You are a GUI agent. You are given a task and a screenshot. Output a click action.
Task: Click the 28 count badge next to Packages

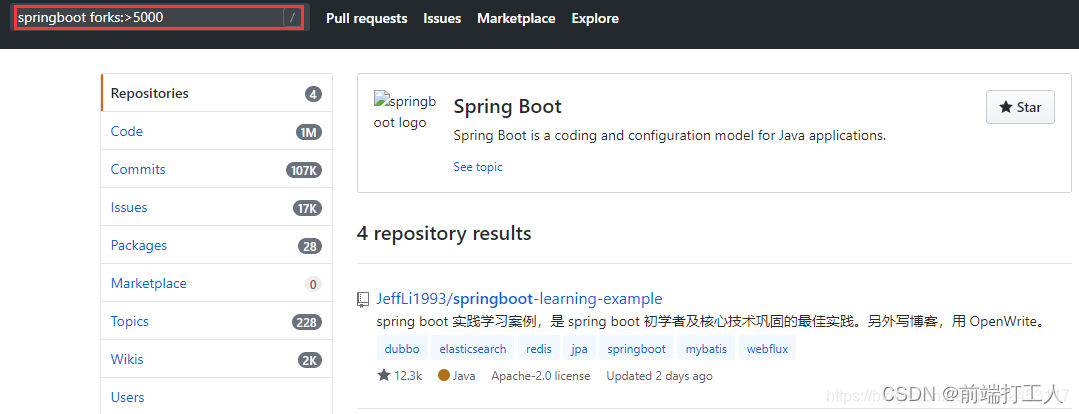coord(310,246)
